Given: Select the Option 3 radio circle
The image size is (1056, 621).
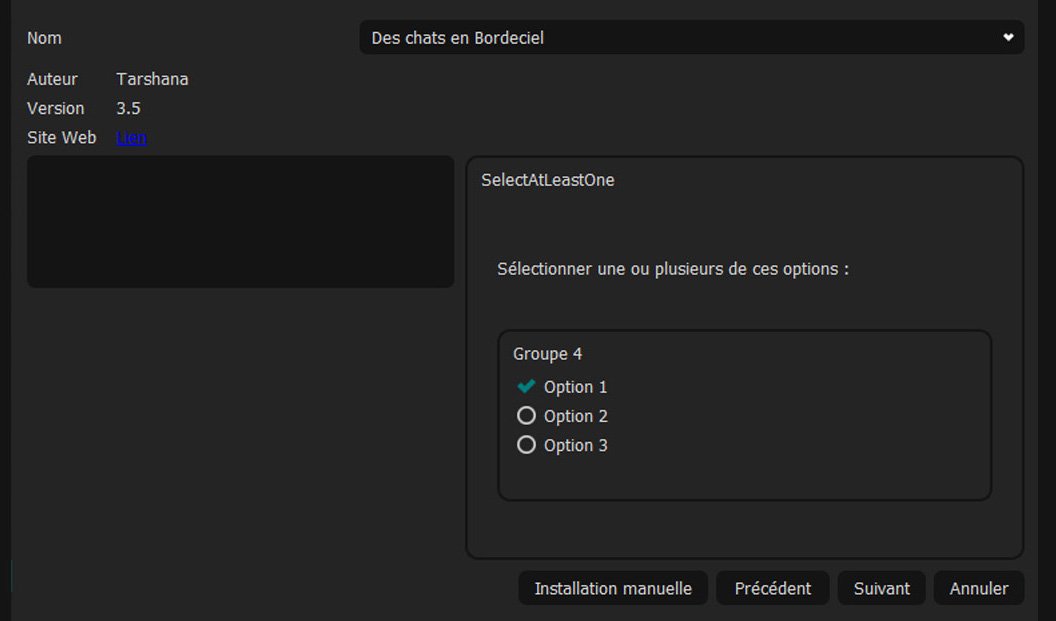Looking at the screenshot, I should tap(526, 445).
